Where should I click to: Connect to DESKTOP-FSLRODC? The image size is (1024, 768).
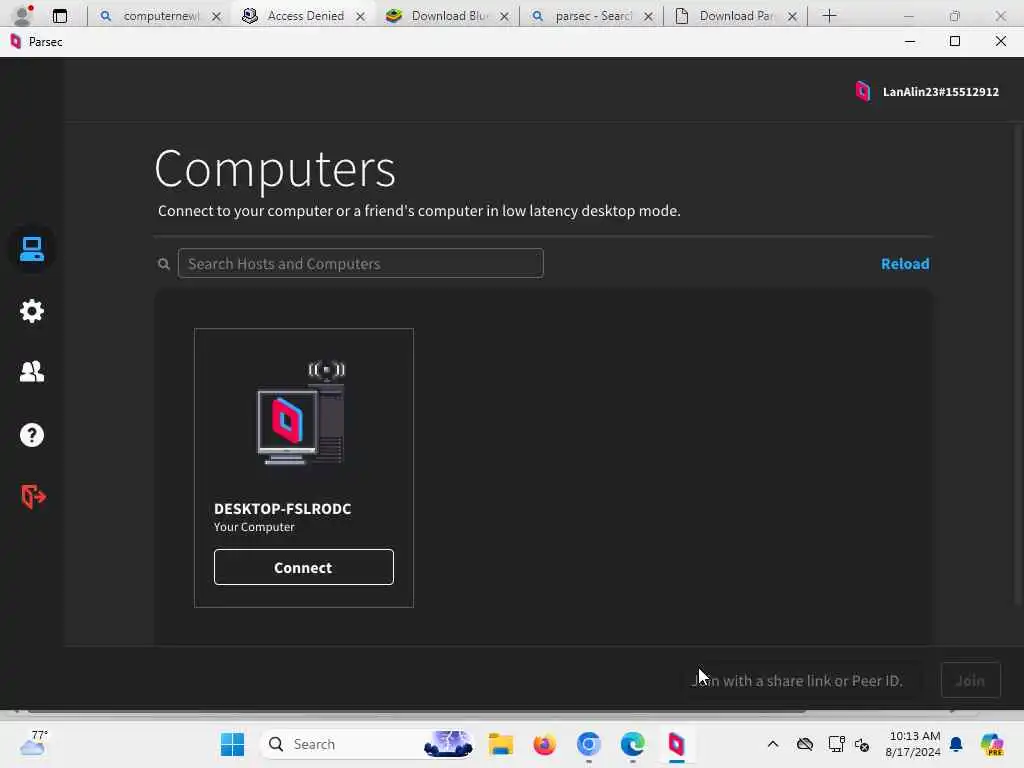(304, 567)
